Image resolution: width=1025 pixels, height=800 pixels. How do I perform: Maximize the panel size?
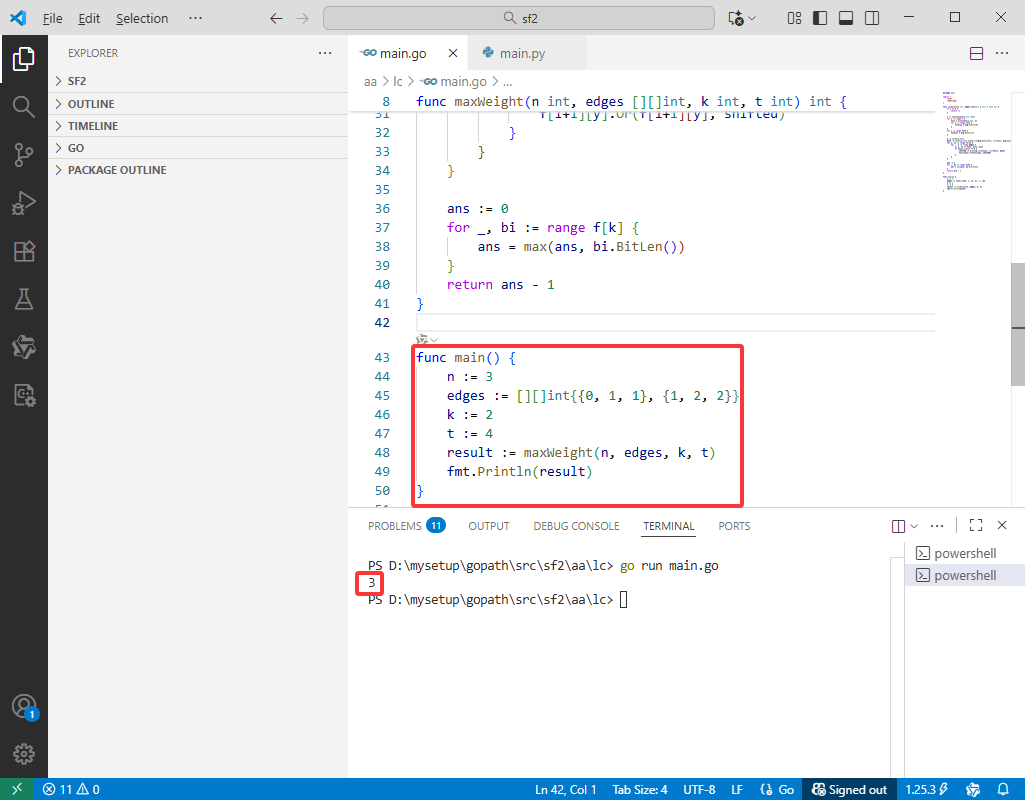pyautogui.click(x=976, y=525)
